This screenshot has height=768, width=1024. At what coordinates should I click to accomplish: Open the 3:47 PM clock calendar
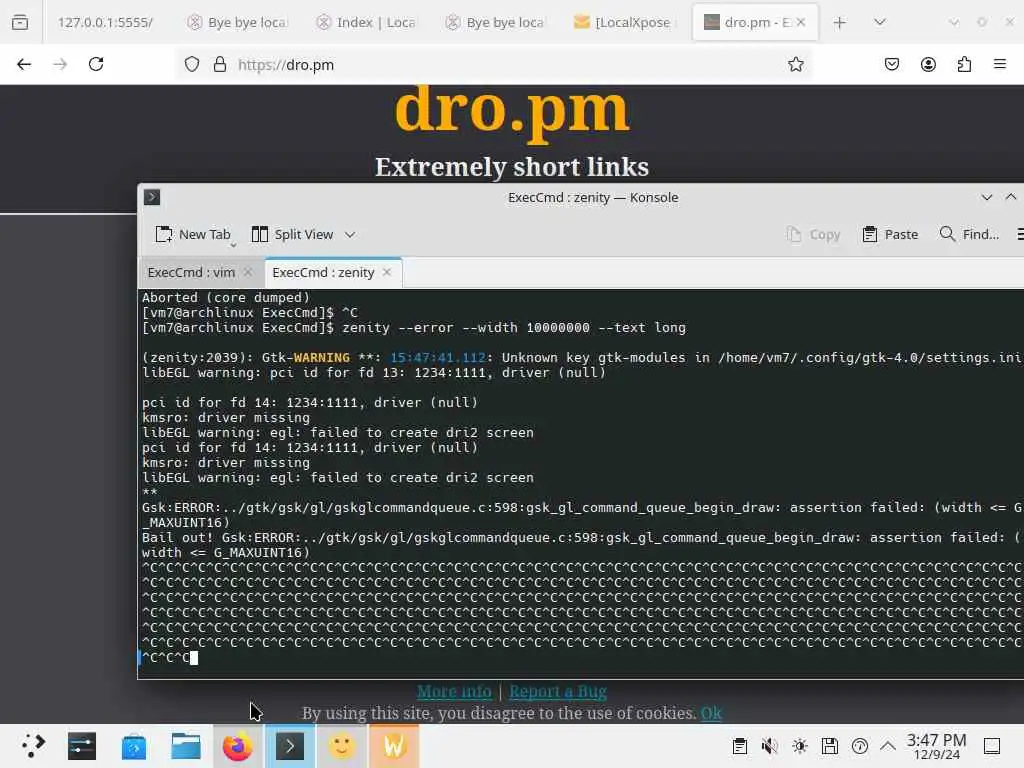936,746
